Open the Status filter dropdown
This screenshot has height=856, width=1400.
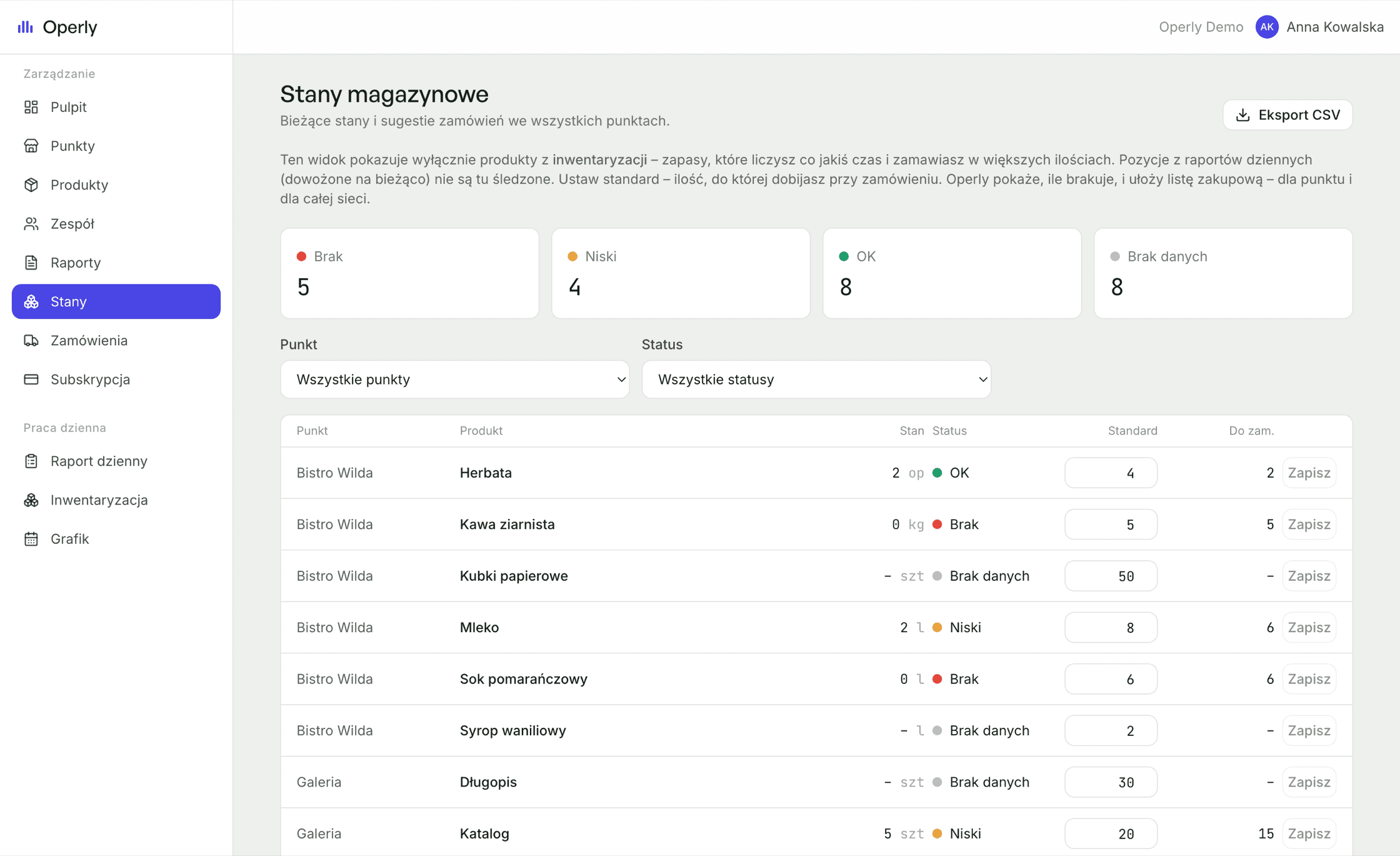pos(816,380)
